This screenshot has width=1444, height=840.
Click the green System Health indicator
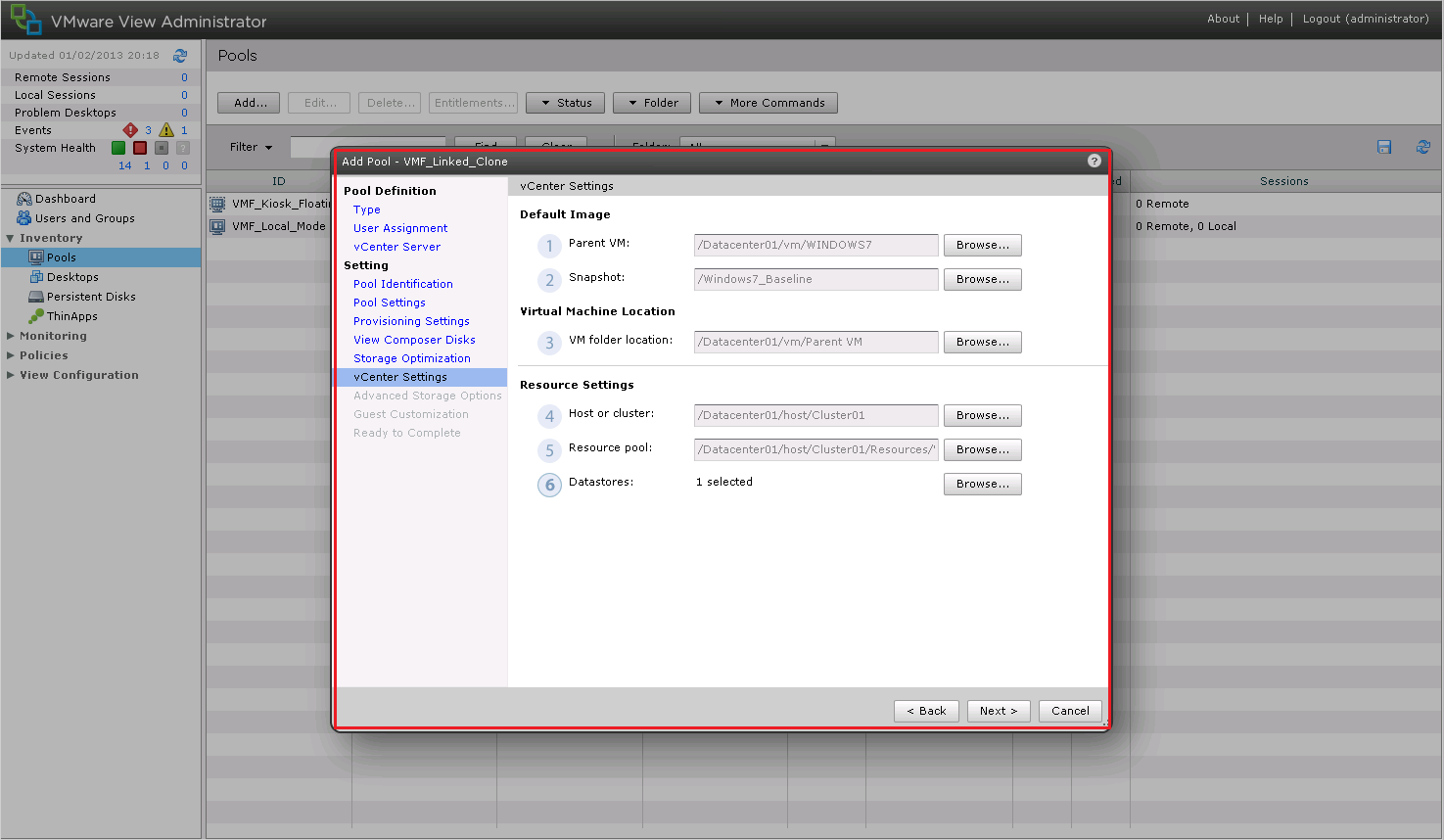[118, 147]
